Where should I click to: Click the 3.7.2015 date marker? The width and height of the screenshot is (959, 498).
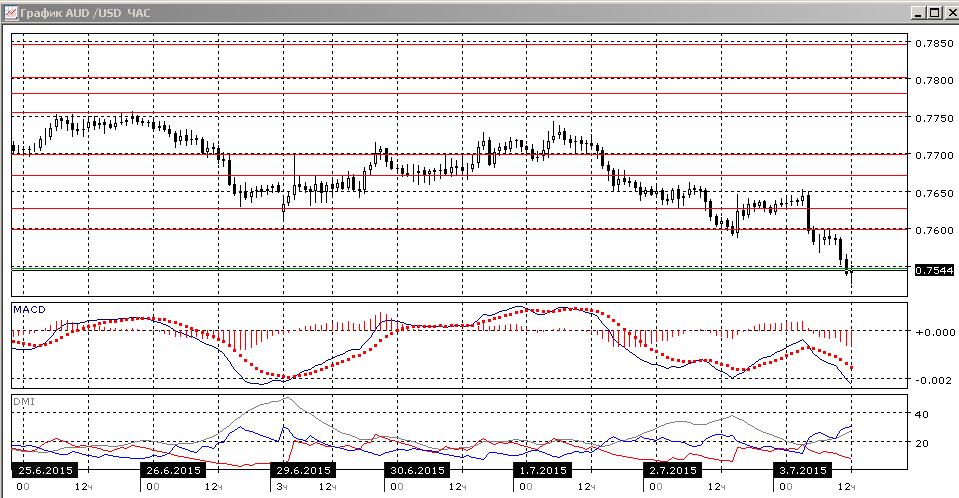[x=801, y=470]
